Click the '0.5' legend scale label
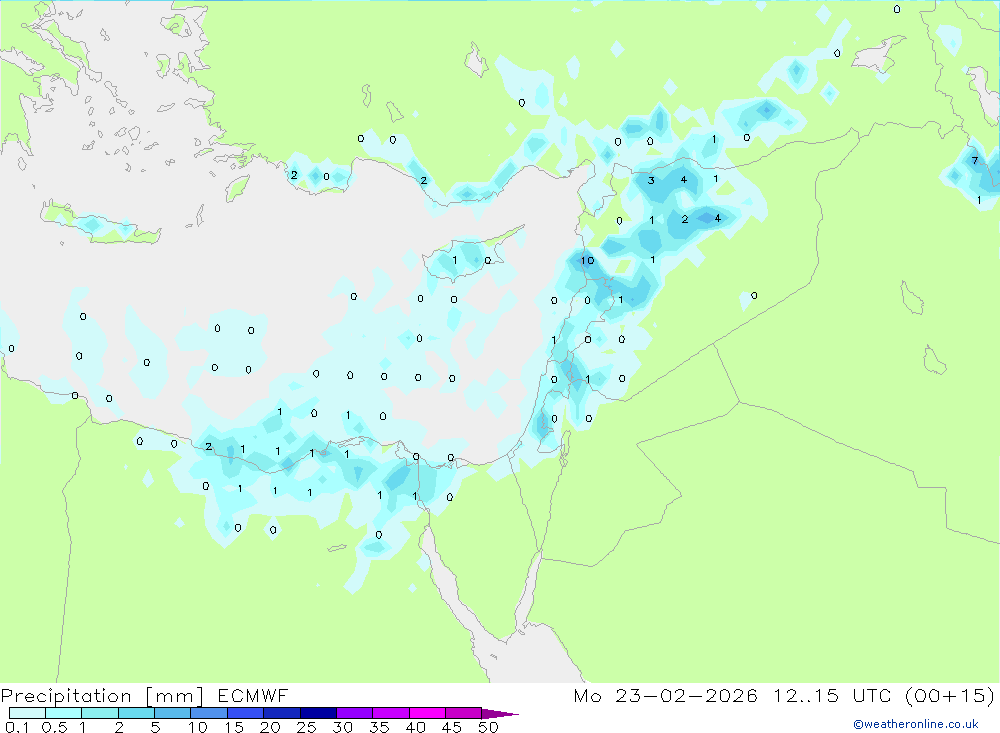1000x733 pixels. click(x=54, y=727)
